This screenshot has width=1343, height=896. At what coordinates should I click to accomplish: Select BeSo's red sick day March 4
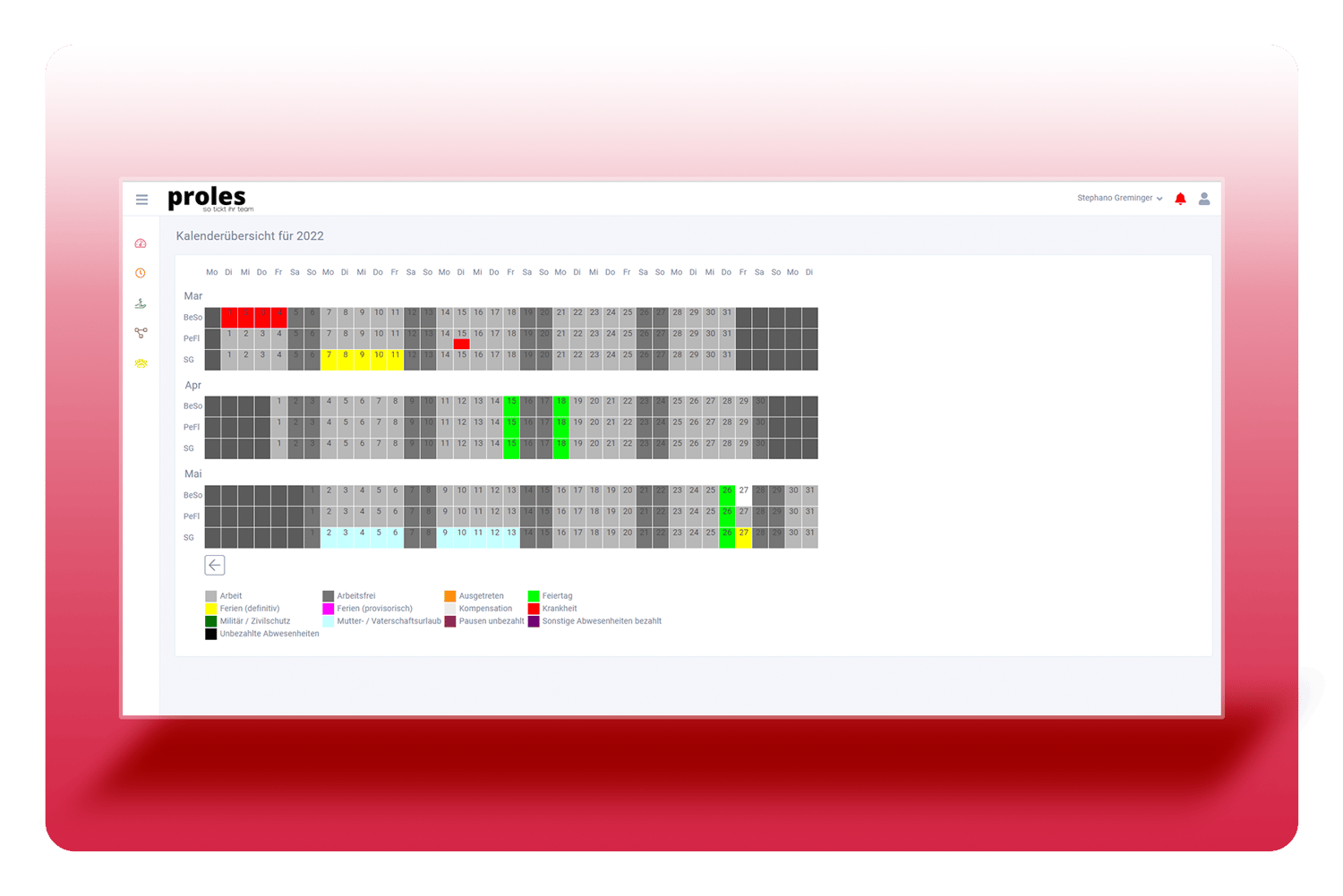click(279, 318)
